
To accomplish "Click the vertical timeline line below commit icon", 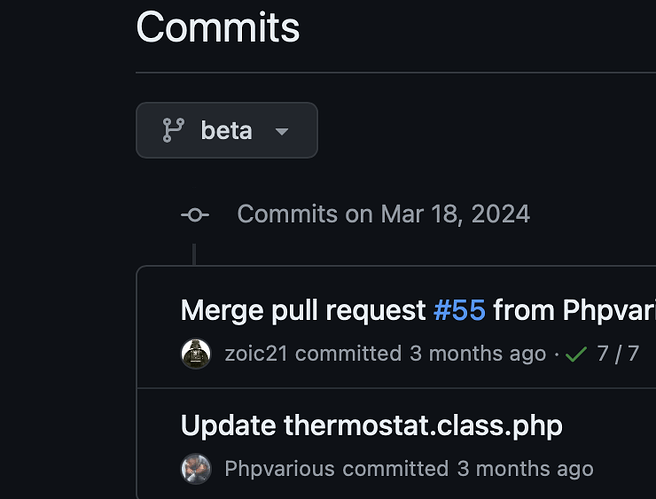I will [194, 254].
